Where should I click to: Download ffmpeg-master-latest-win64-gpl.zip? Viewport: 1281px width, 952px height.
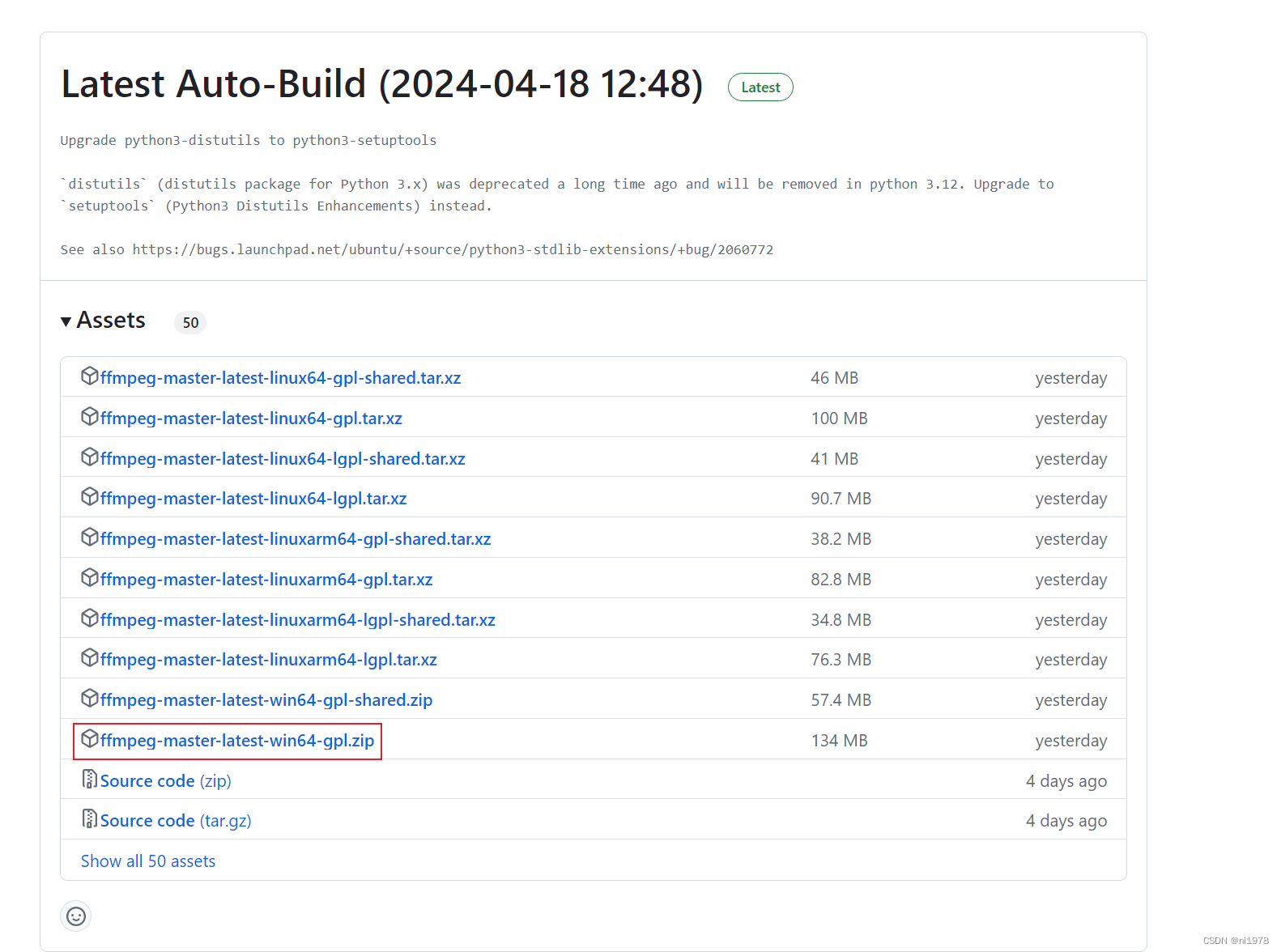237,741
